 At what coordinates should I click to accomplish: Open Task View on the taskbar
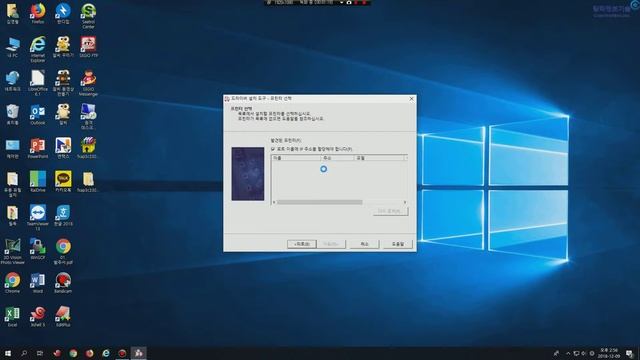[x=40, y=353]
